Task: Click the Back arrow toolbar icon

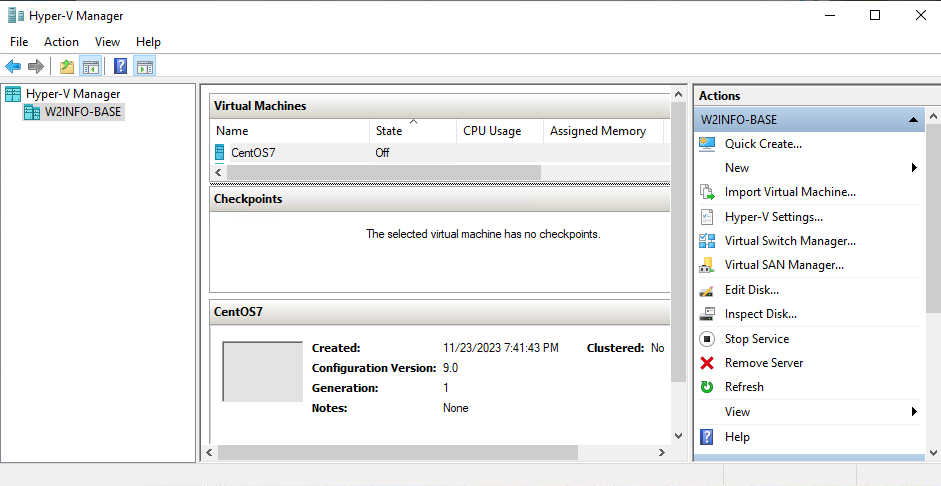Action: click(x=13, y=67)
